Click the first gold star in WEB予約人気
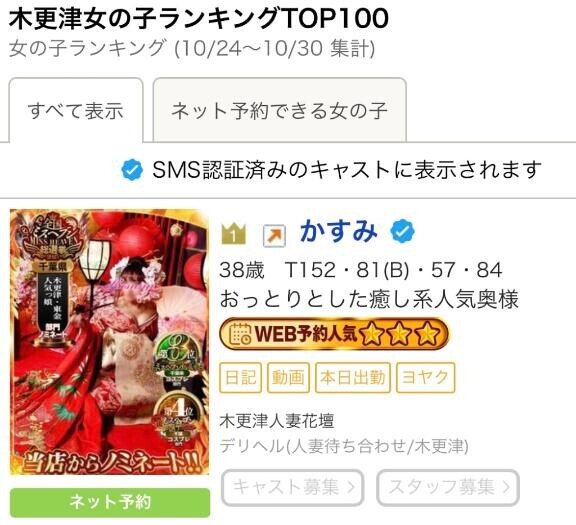This screenshot has width=576, height=525. [372, 334]
